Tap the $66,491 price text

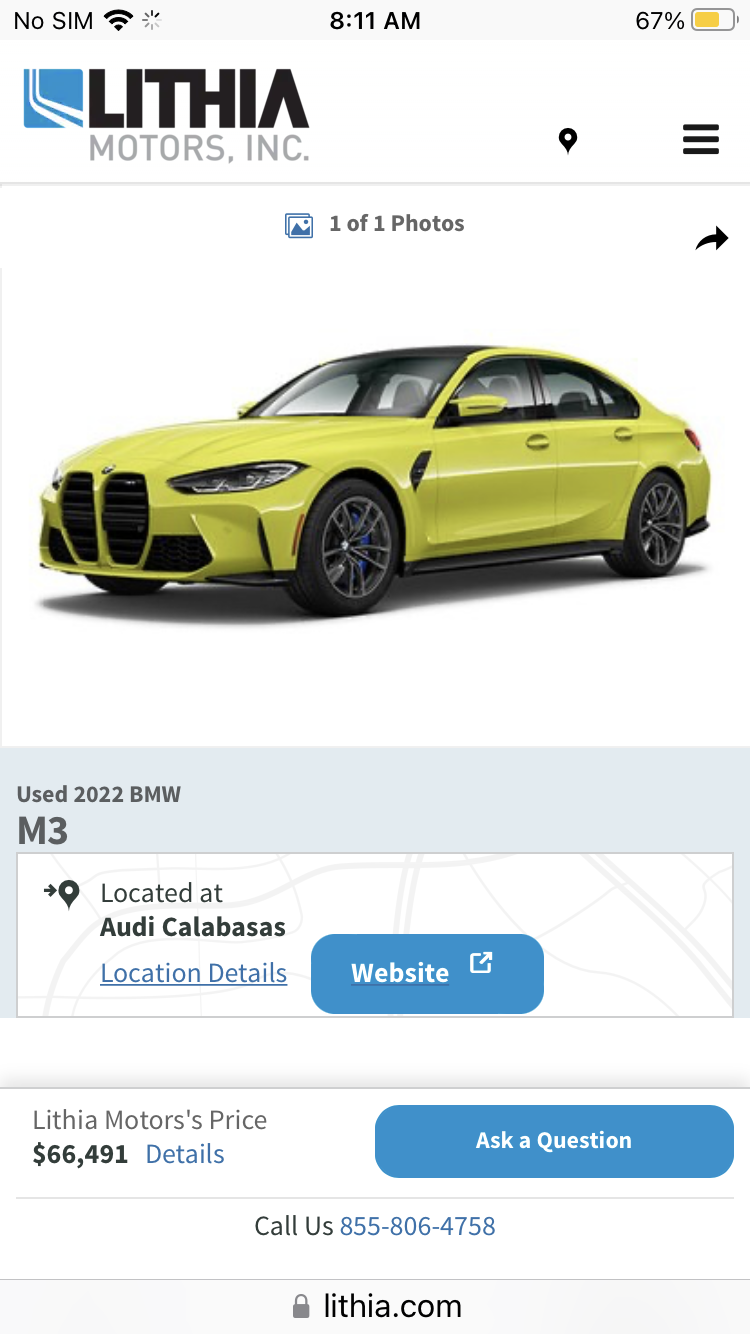(80, 1154)
